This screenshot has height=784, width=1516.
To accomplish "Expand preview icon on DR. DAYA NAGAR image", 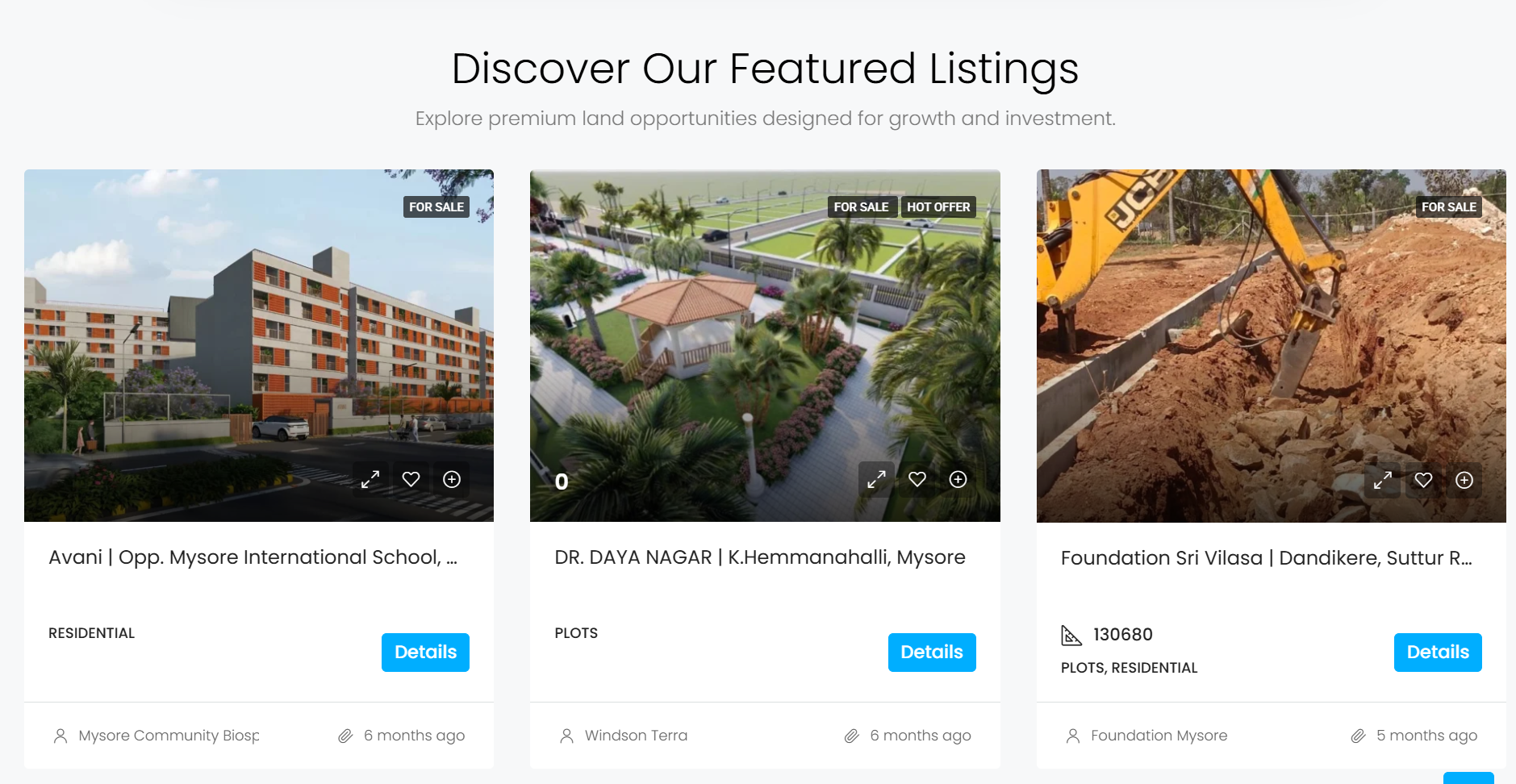I will [876, 480].
